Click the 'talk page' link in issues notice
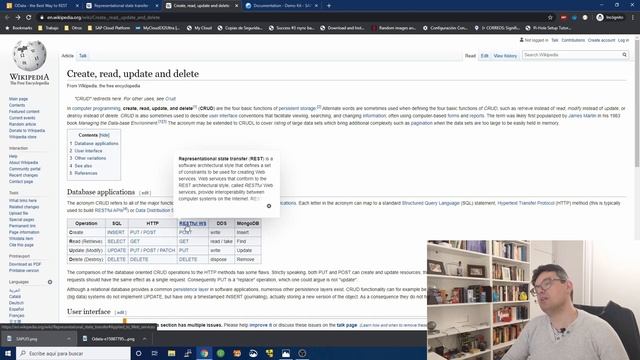This screenshot has width=640, height=360. 347,325
